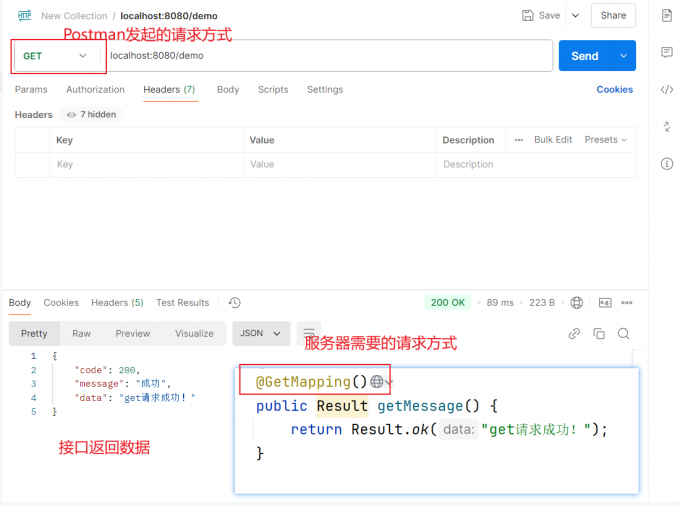Click the breadcrumb title localhost:8080/demo
This screenshot has width=680, height=506.
click(x=169, y=16)
